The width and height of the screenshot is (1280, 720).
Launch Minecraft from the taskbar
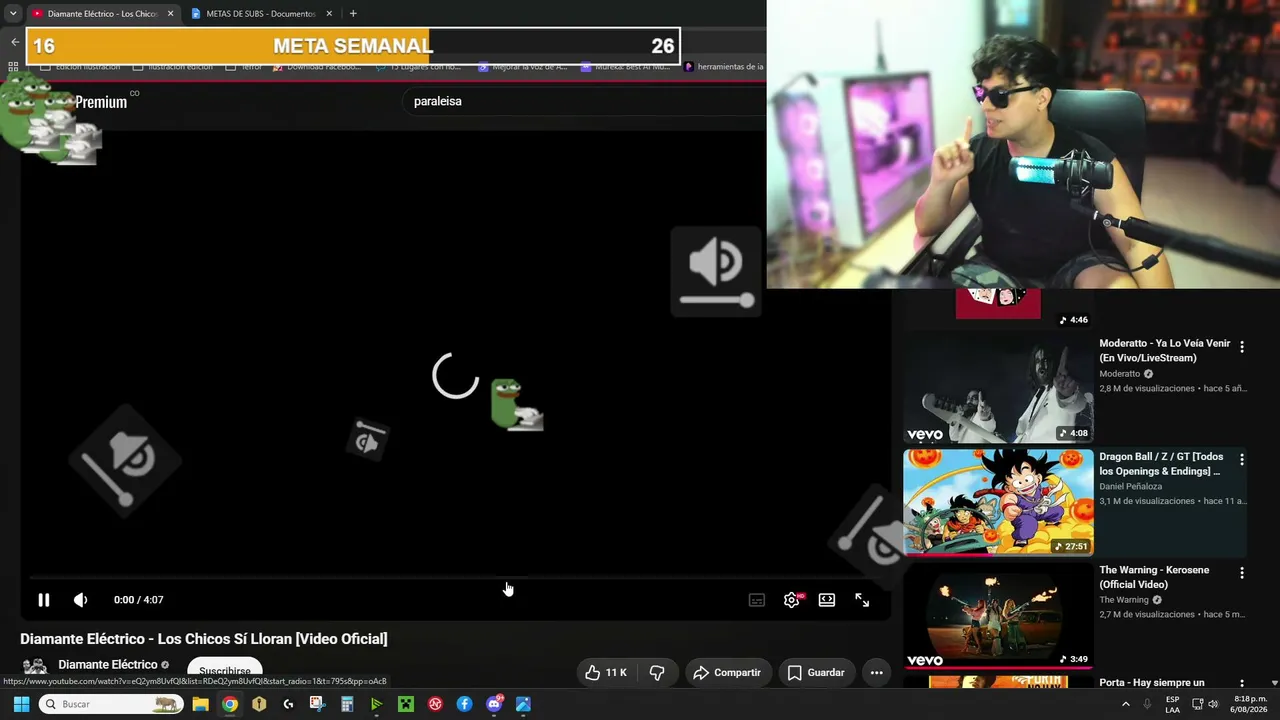(x=405, y=704)
